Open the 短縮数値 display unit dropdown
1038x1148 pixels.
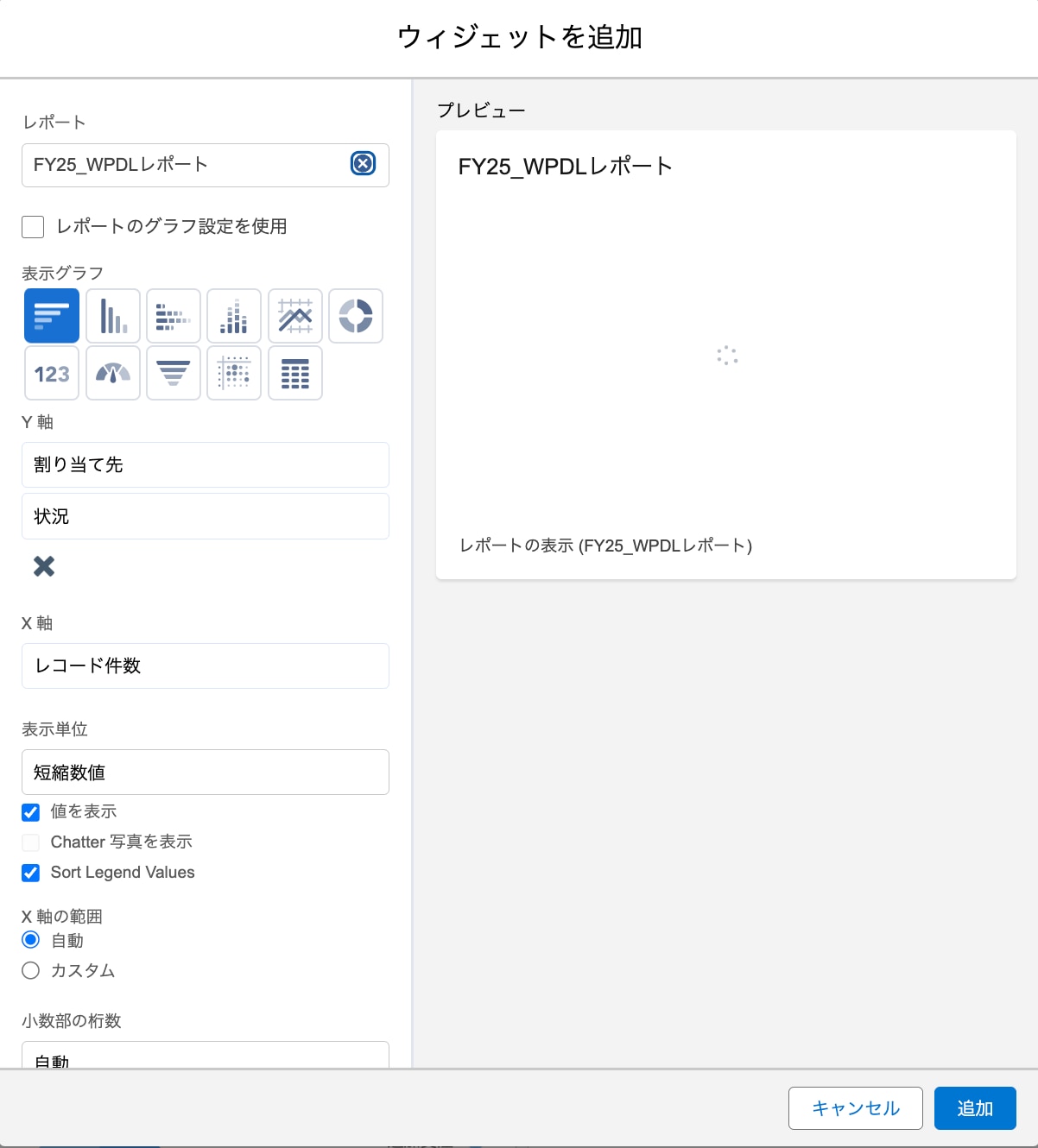tap(206, 772)
